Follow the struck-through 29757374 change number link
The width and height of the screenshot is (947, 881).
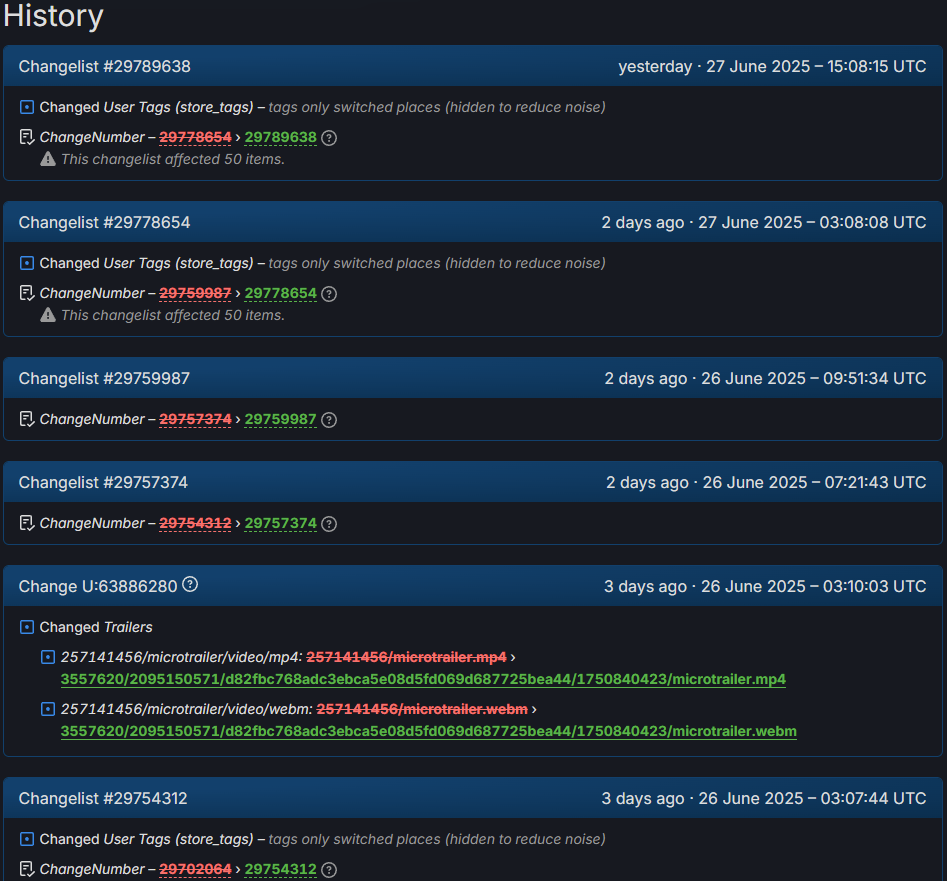pos(195,419)
